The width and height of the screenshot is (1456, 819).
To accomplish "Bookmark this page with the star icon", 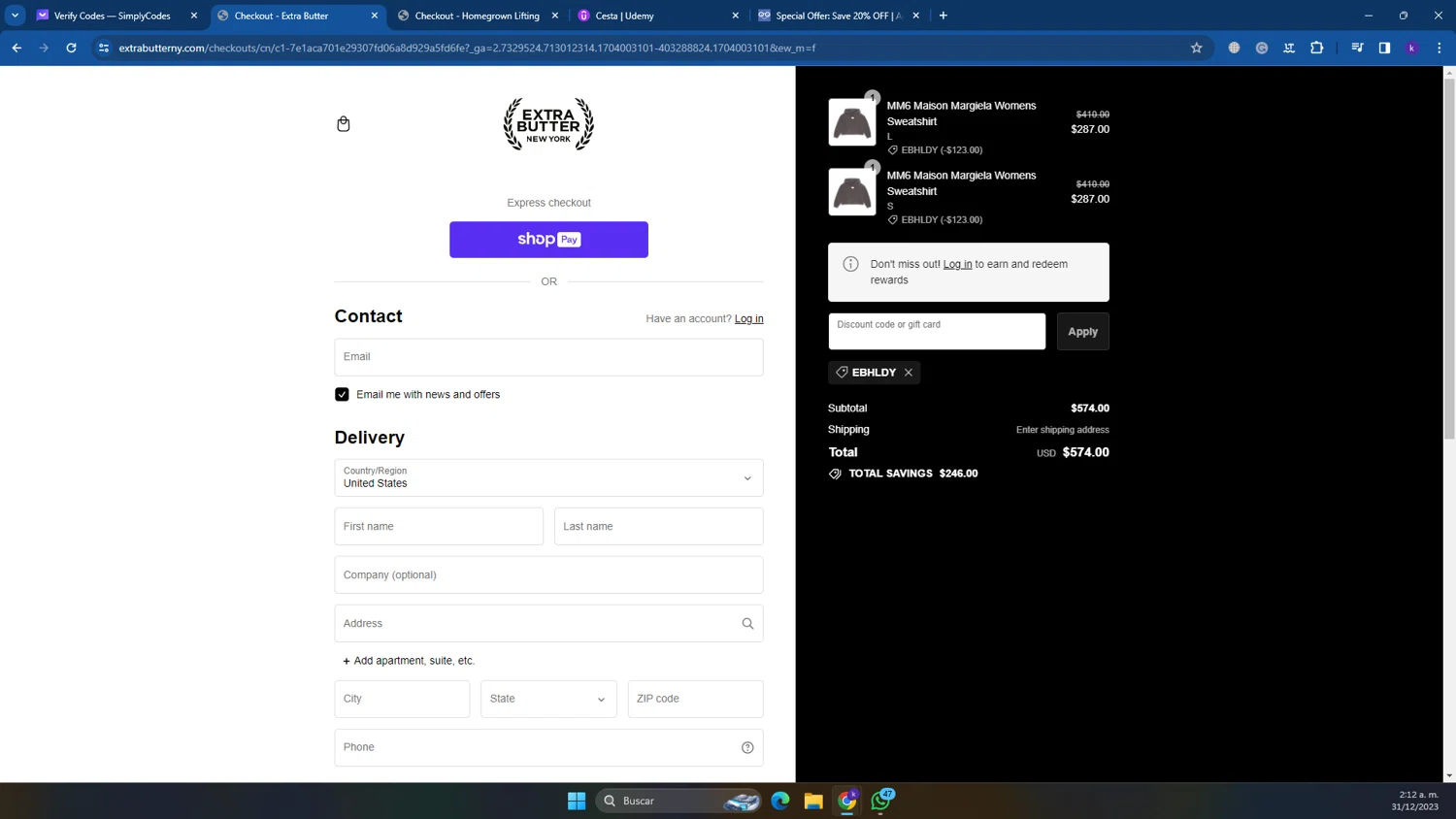I will (1197, 48).
